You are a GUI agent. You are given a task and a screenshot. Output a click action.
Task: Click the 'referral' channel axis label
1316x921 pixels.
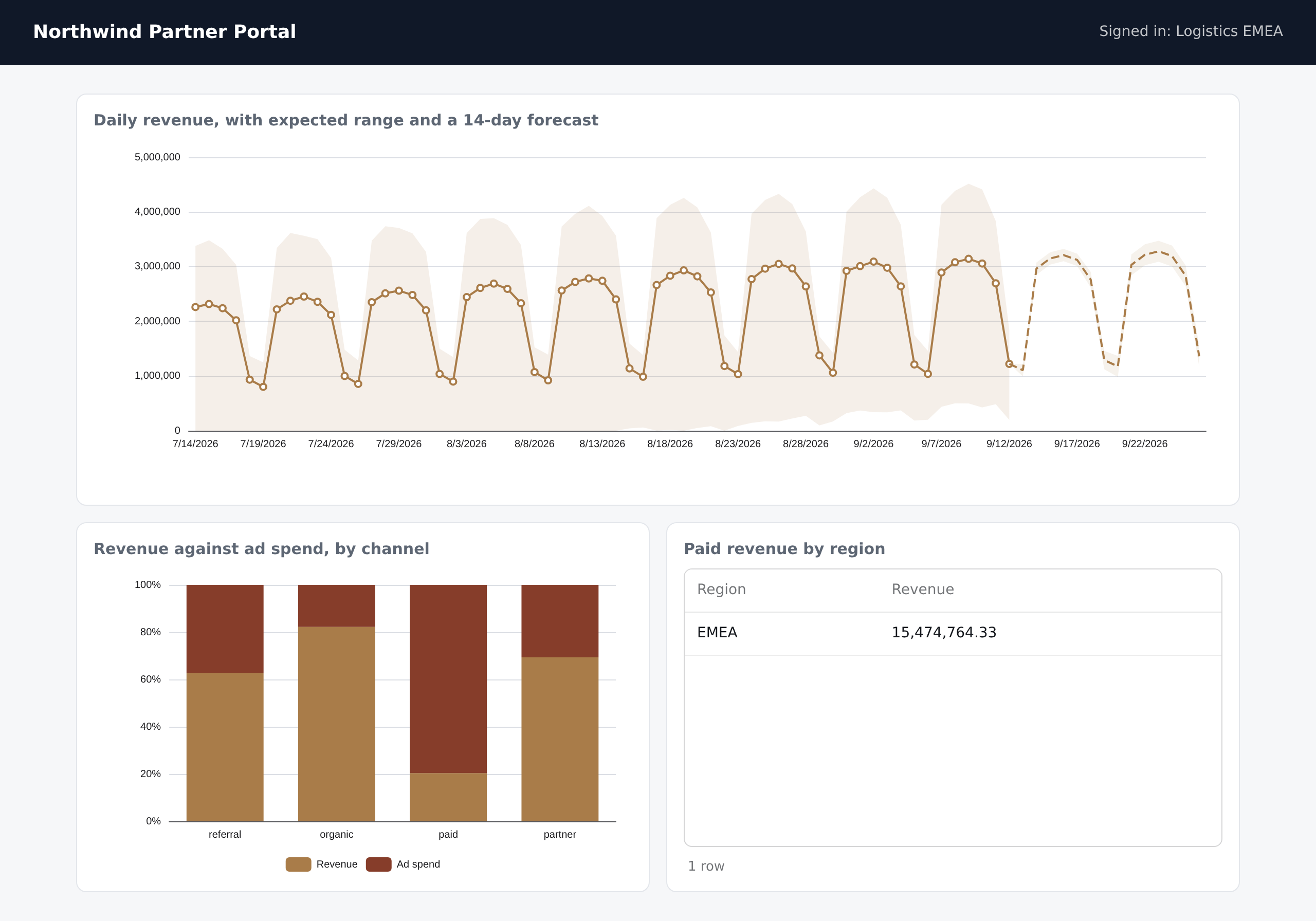(225, 835)
